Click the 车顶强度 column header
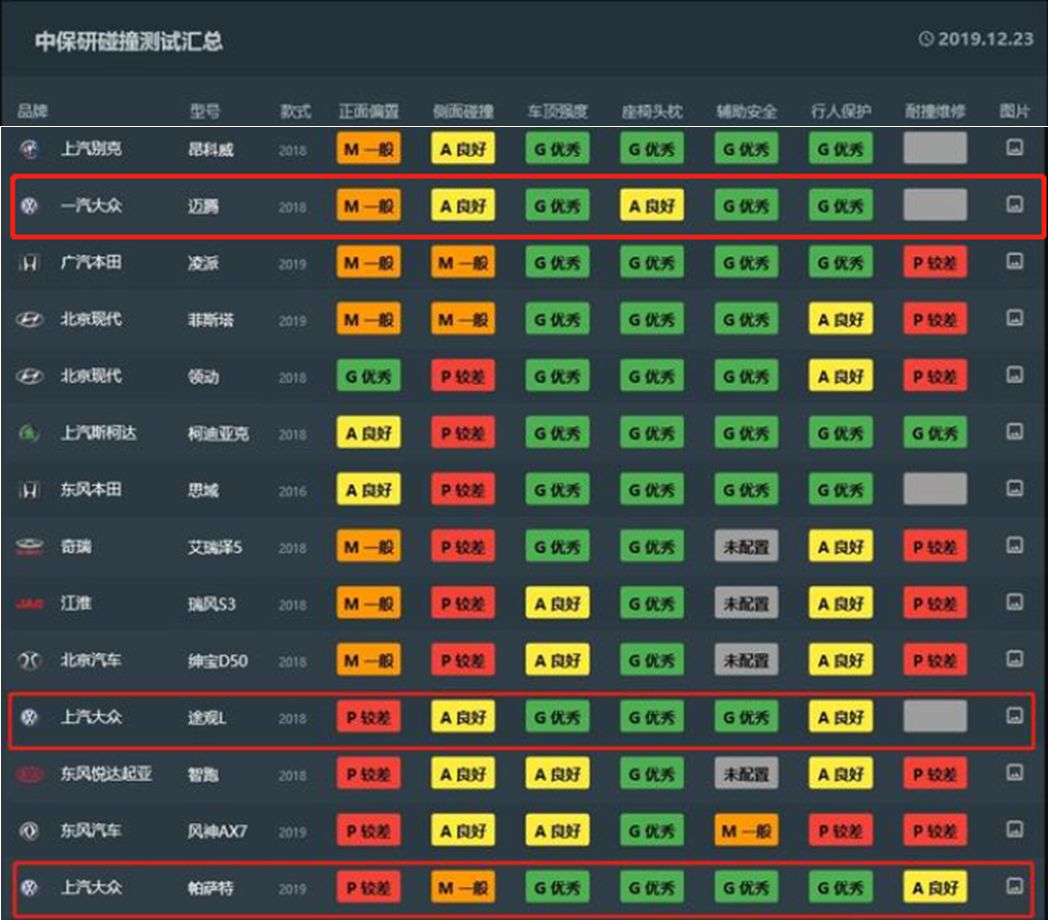 pyautogui.click(x=557, y=110)
